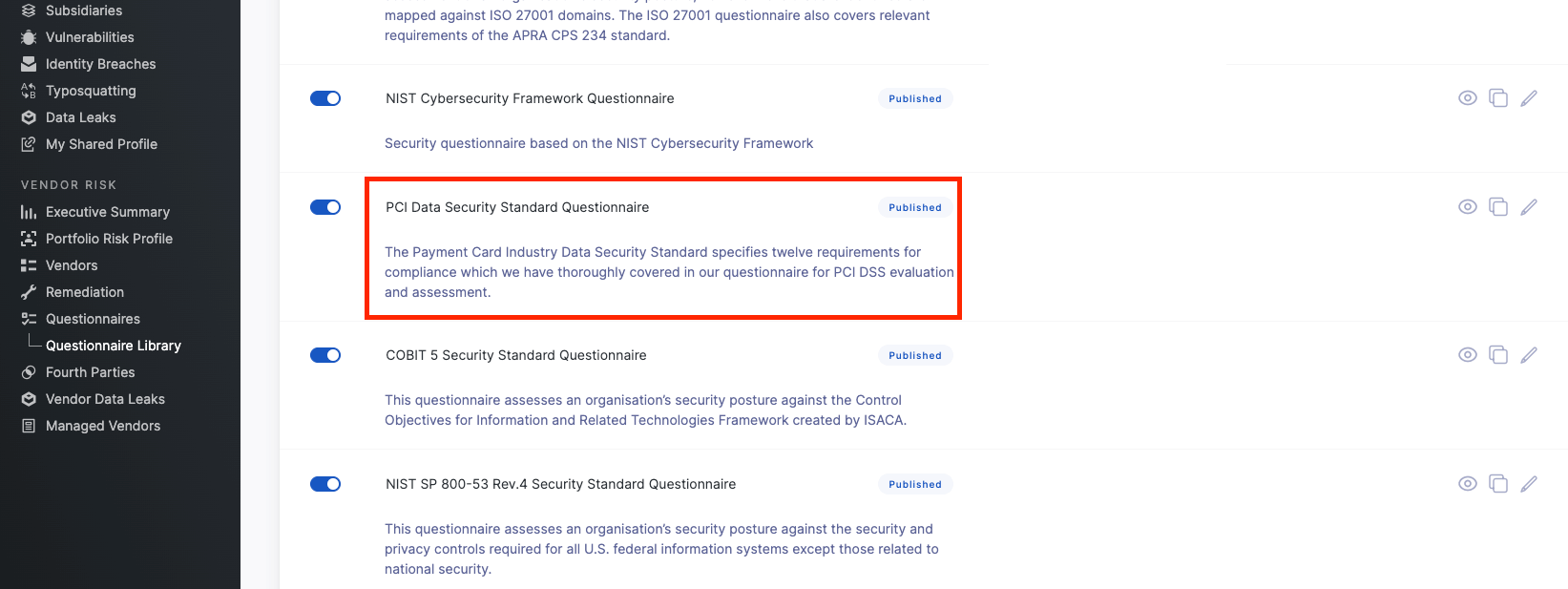
Task: Disable the NIST Cybersecurity Framework Questionnaire toggle
Action: coord(325,98)
